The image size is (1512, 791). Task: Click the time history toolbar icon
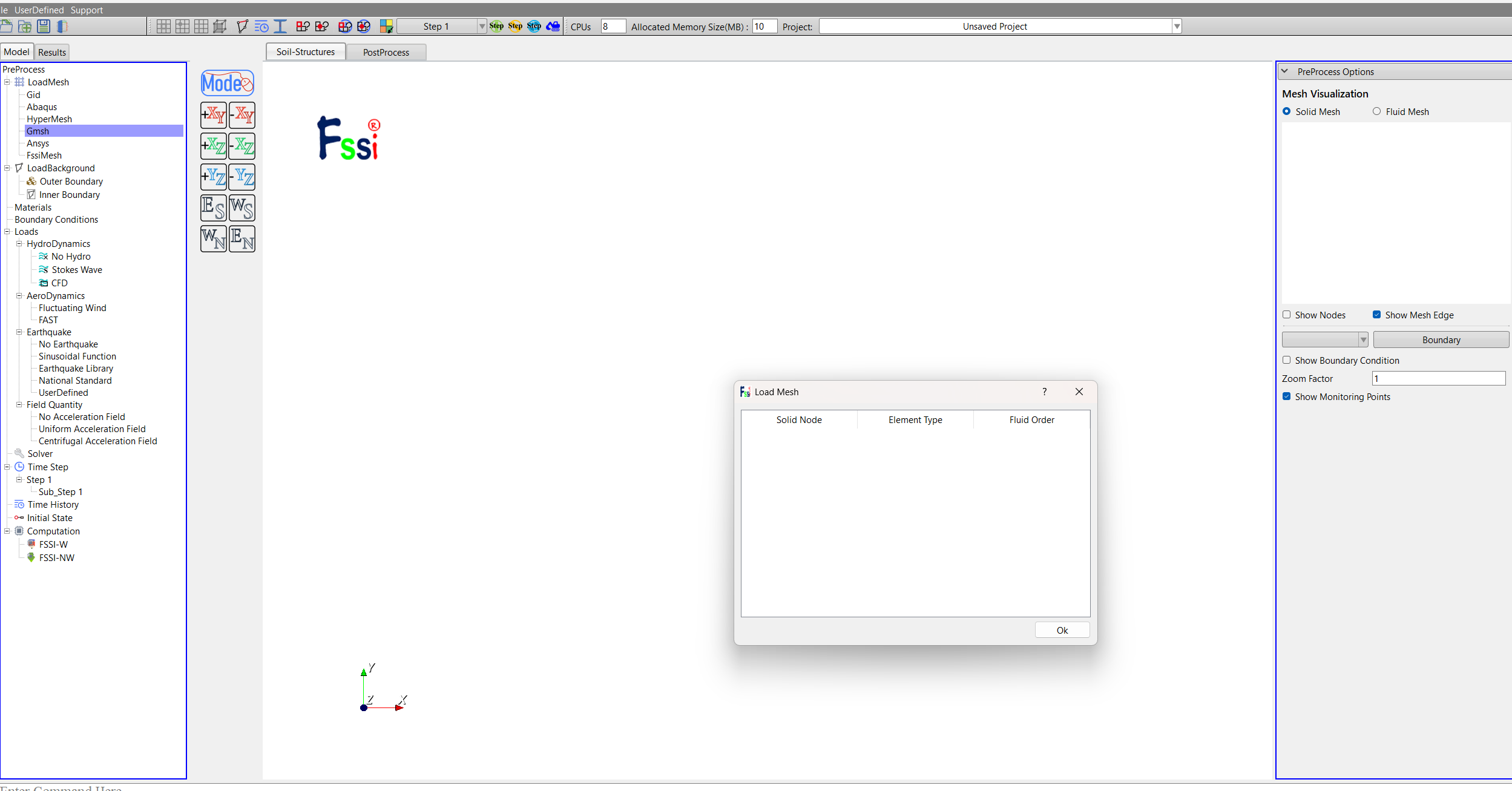[261, 26]
